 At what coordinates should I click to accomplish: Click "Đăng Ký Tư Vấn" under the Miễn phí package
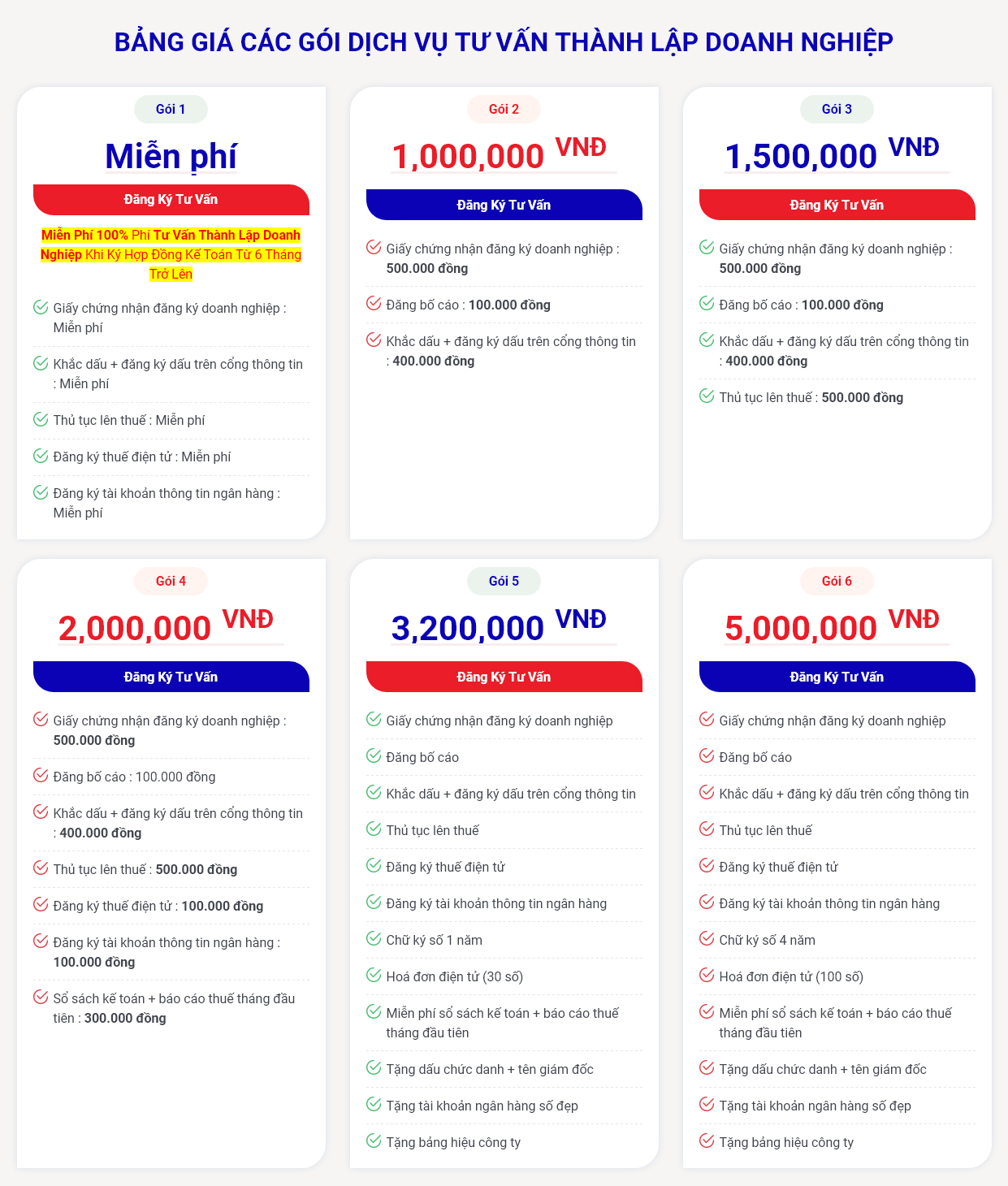[x=171, y=200]
